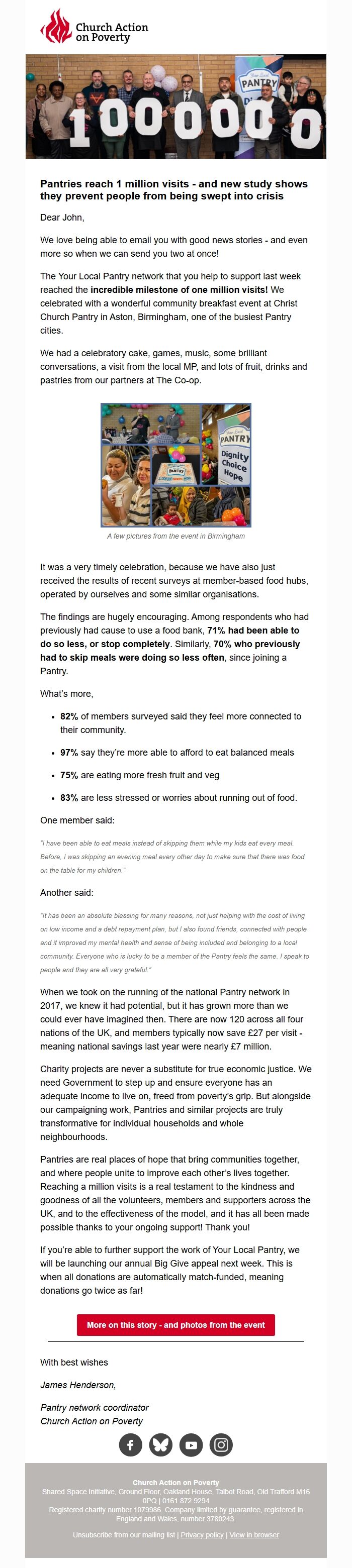
Task: Open the Instagram social icon
Action: tap(221, 1444)
